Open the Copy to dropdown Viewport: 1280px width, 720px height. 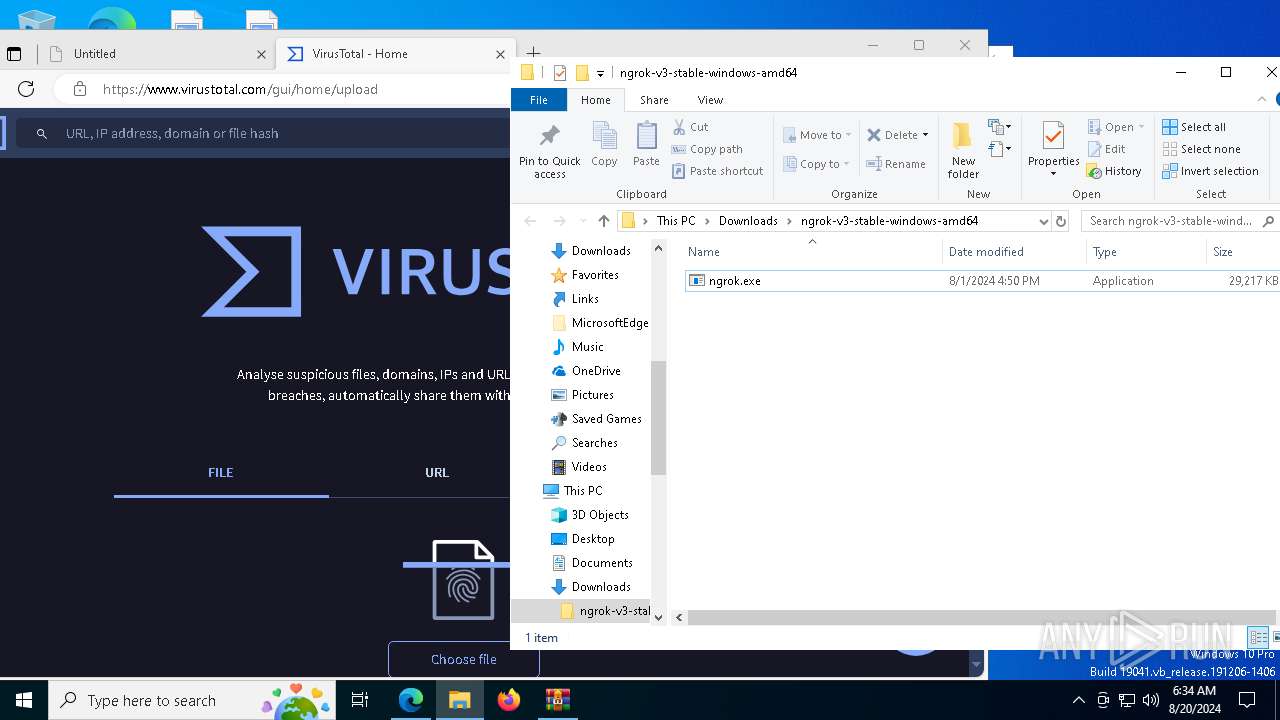coord(817,164)
